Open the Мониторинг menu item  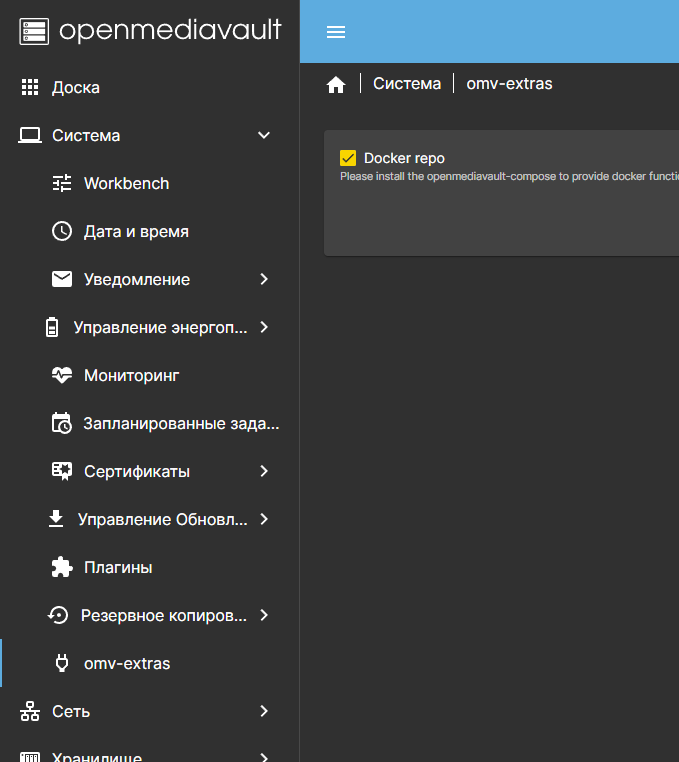(x=150, y=375)
